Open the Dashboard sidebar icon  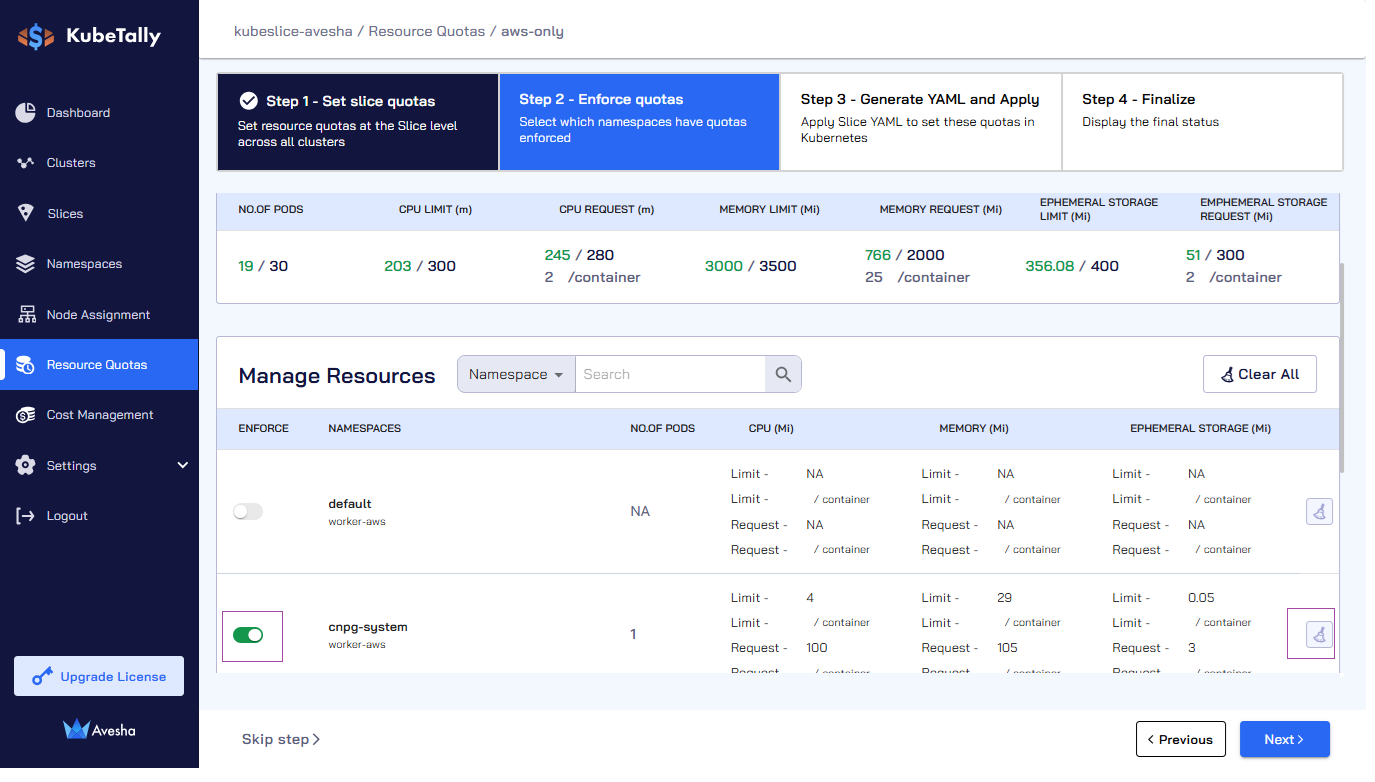click(x=26, y=113)
